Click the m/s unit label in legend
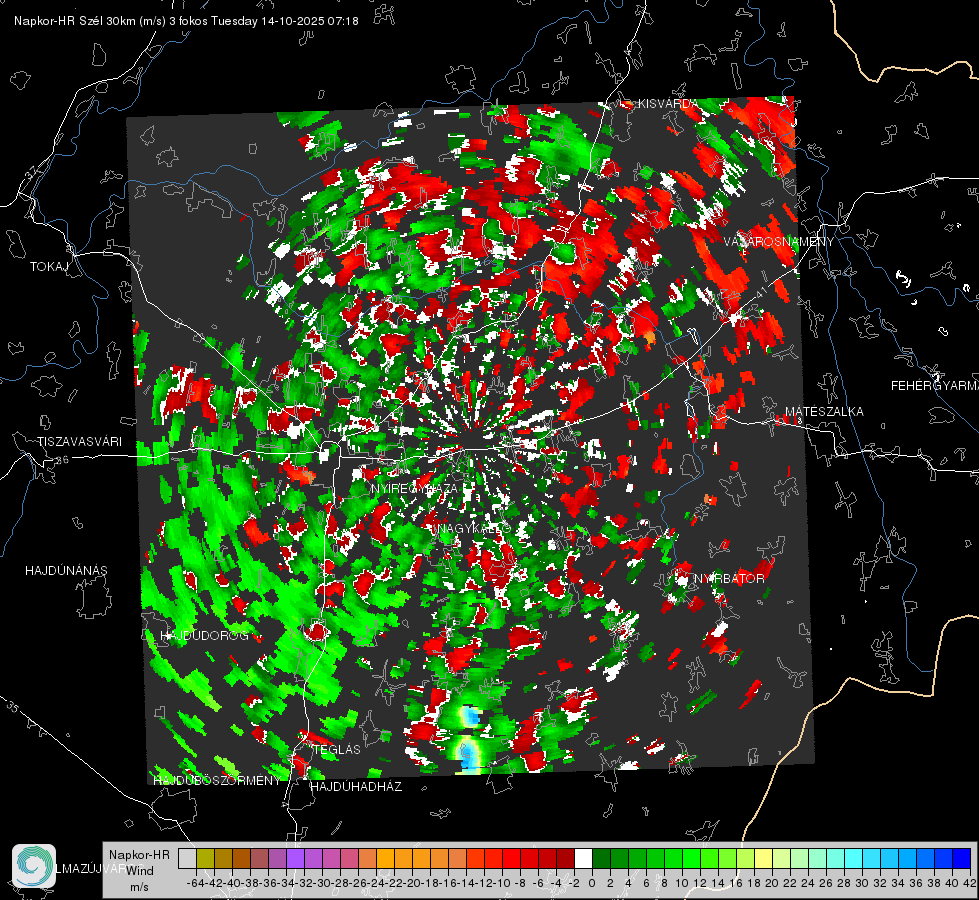Image resolution: width=979 pixels, height=900 pixels. (x=140, y=887)
